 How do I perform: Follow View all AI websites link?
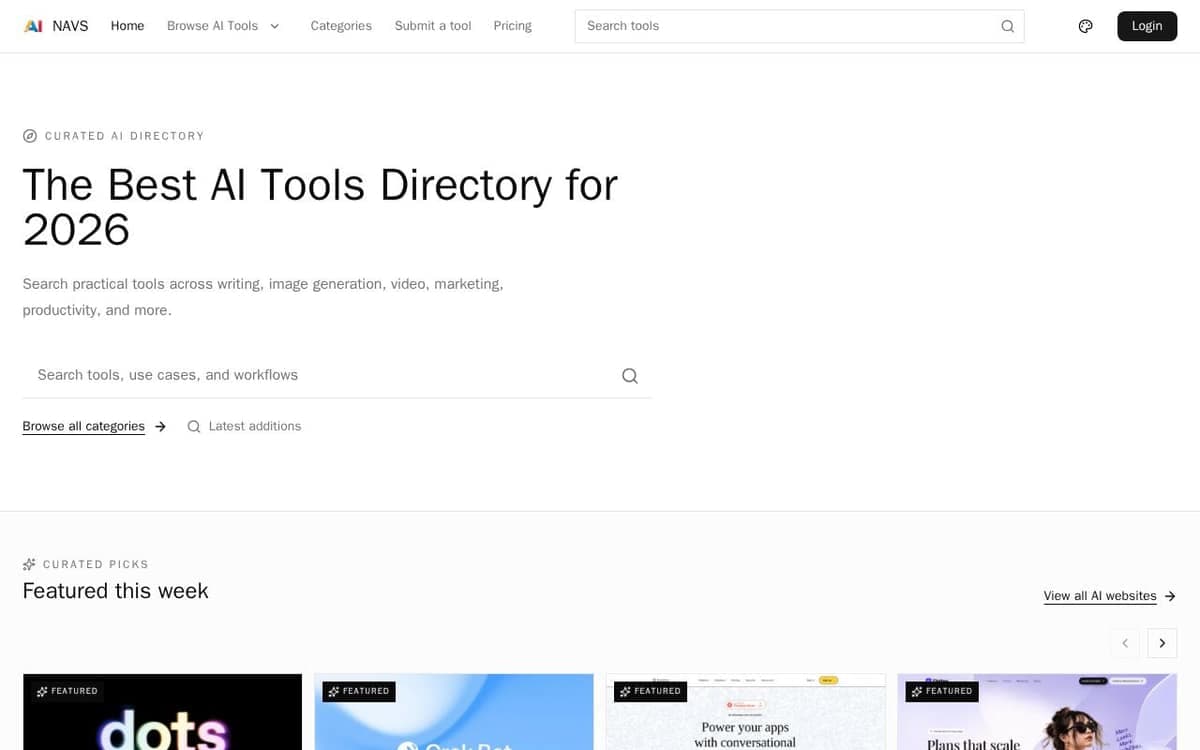click(x=1109, y=596)
